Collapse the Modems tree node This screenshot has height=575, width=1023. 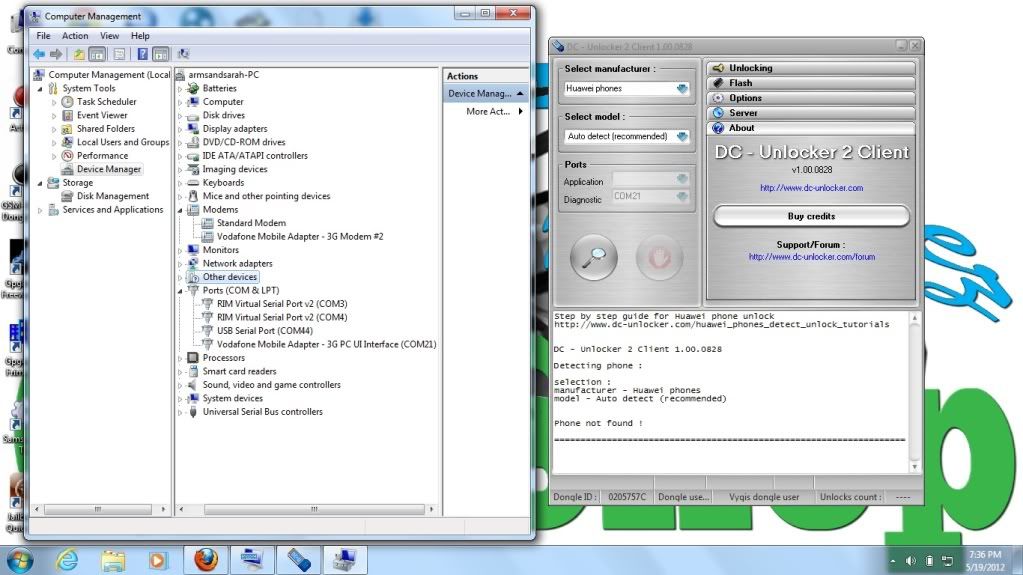181,210
